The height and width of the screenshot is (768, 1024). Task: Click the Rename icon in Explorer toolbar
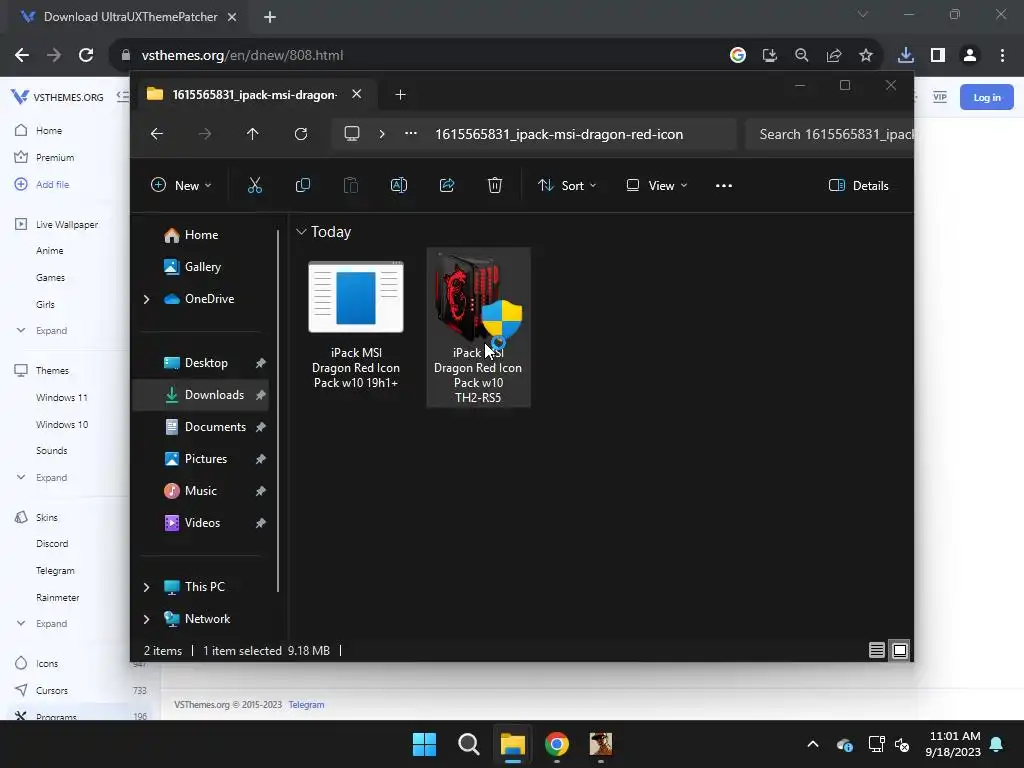(x=398, y=185)
